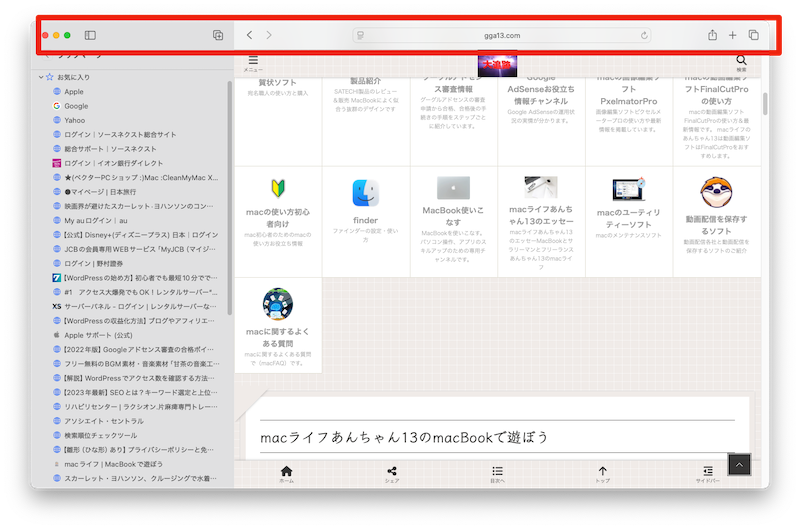Open the FinalCutPro の使い方 card
Viewport: 800px width, 529px height.
point(716,122)
